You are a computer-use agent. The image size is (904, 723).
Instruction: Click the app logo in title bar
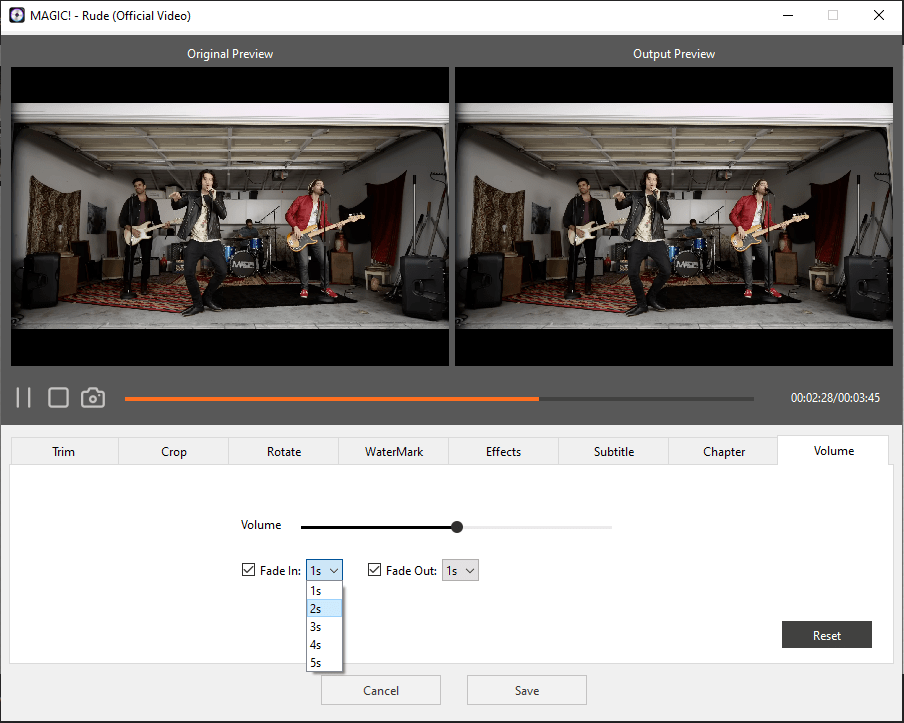coord(17,16)
